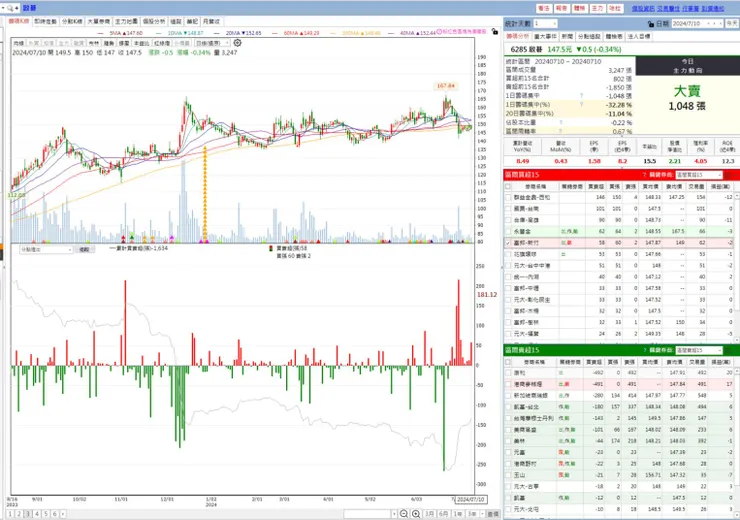
Task: Uncheck the highlighted 富邦 pink row checkbox
Action: [508, 243]
